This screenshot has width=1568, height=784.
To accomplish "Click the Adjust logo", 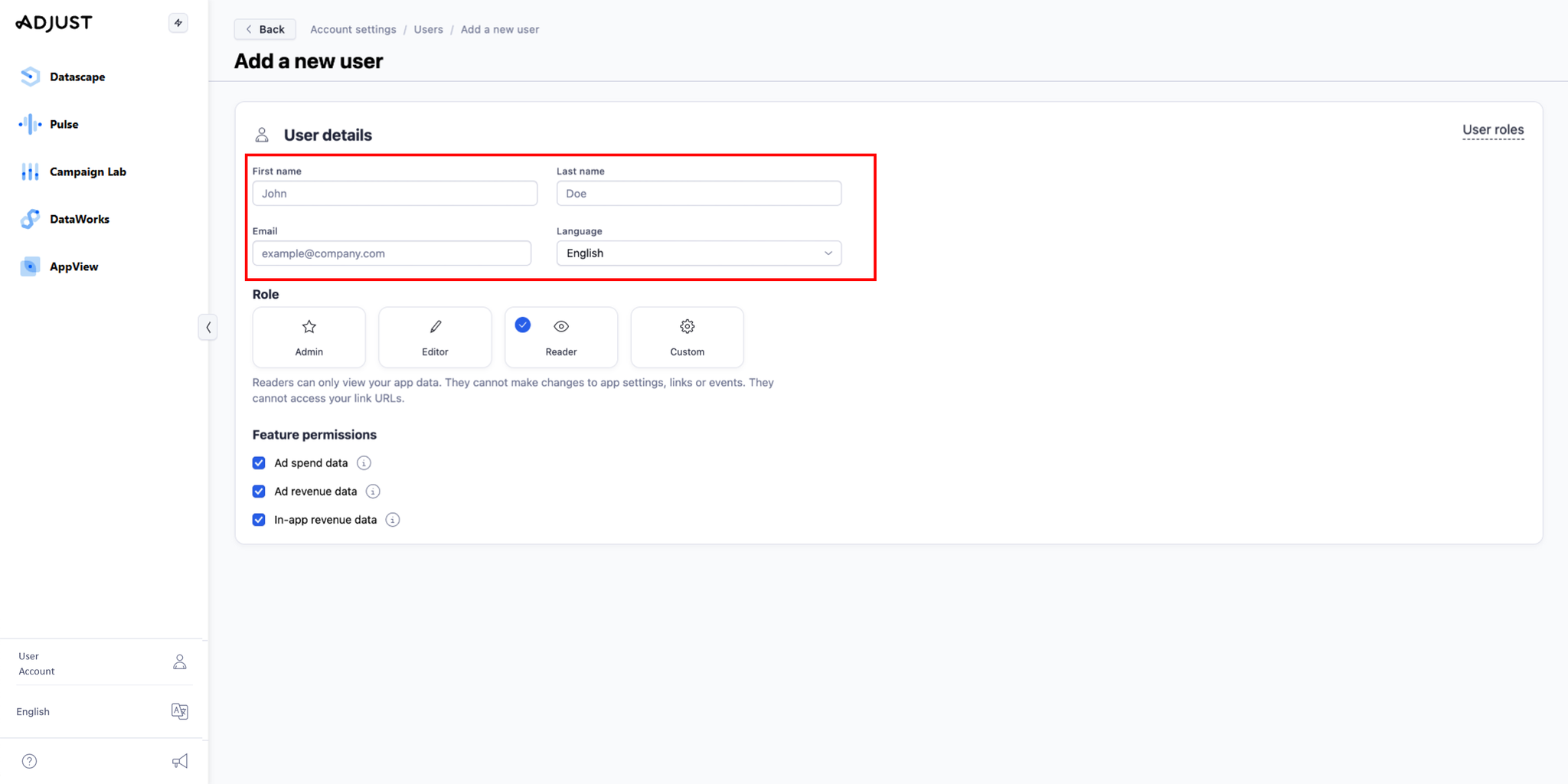I will tap(54, 23).
